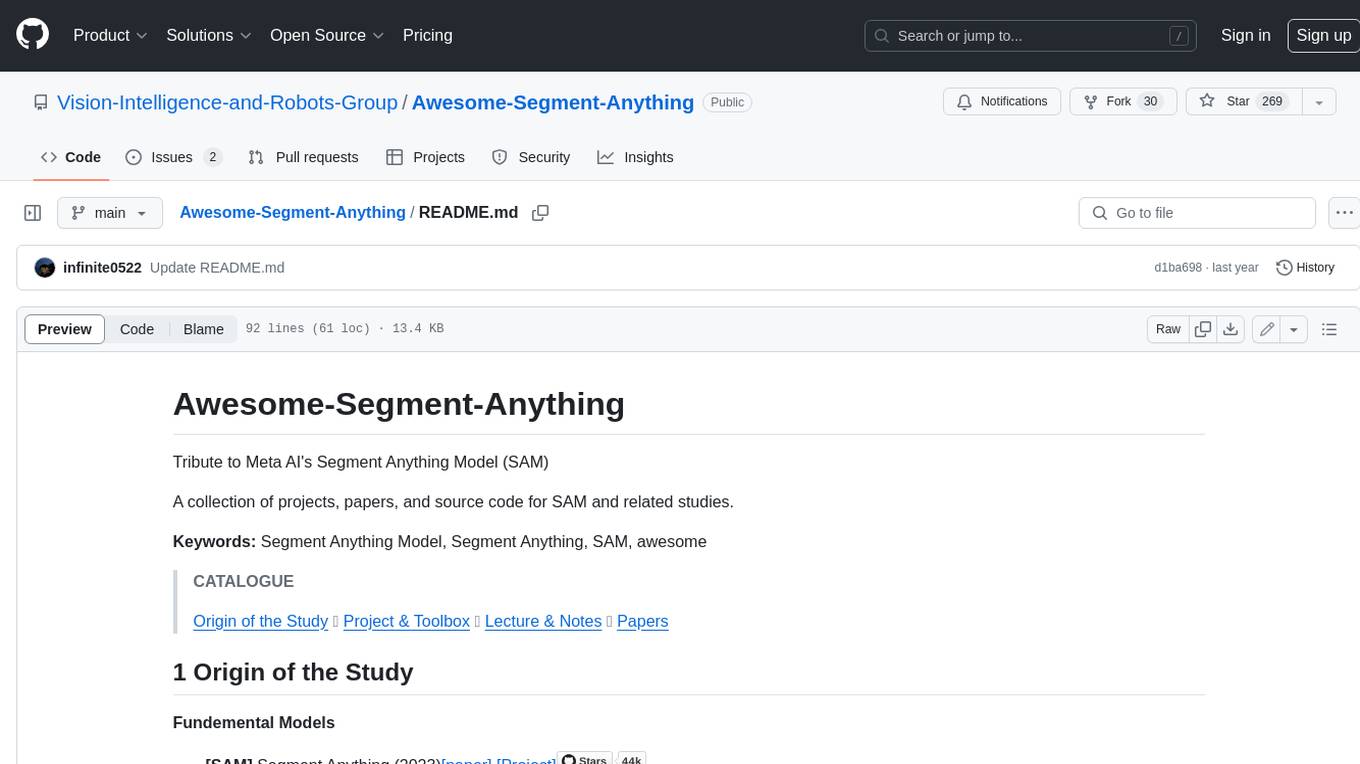Click the Fork count badge 30
The height and width of the screenshot is (764, 1360).
coord(1150,102)
